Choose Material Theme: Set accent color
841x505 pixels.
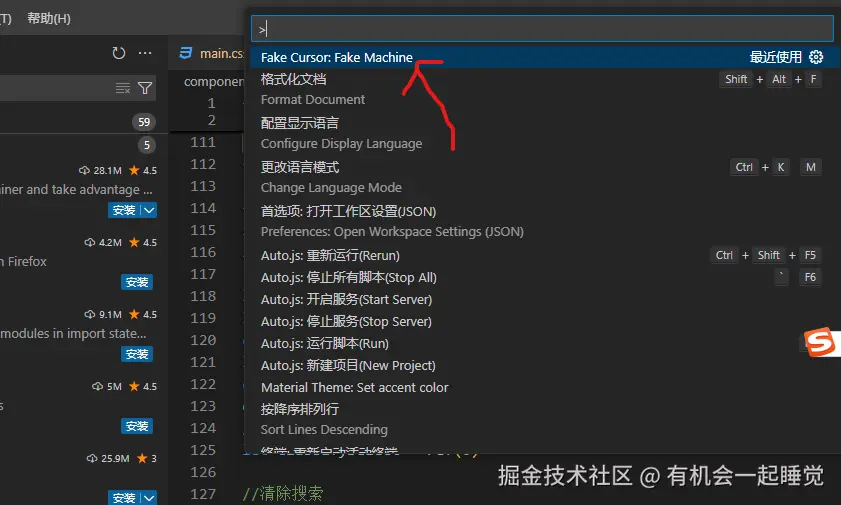click(542, 387)
